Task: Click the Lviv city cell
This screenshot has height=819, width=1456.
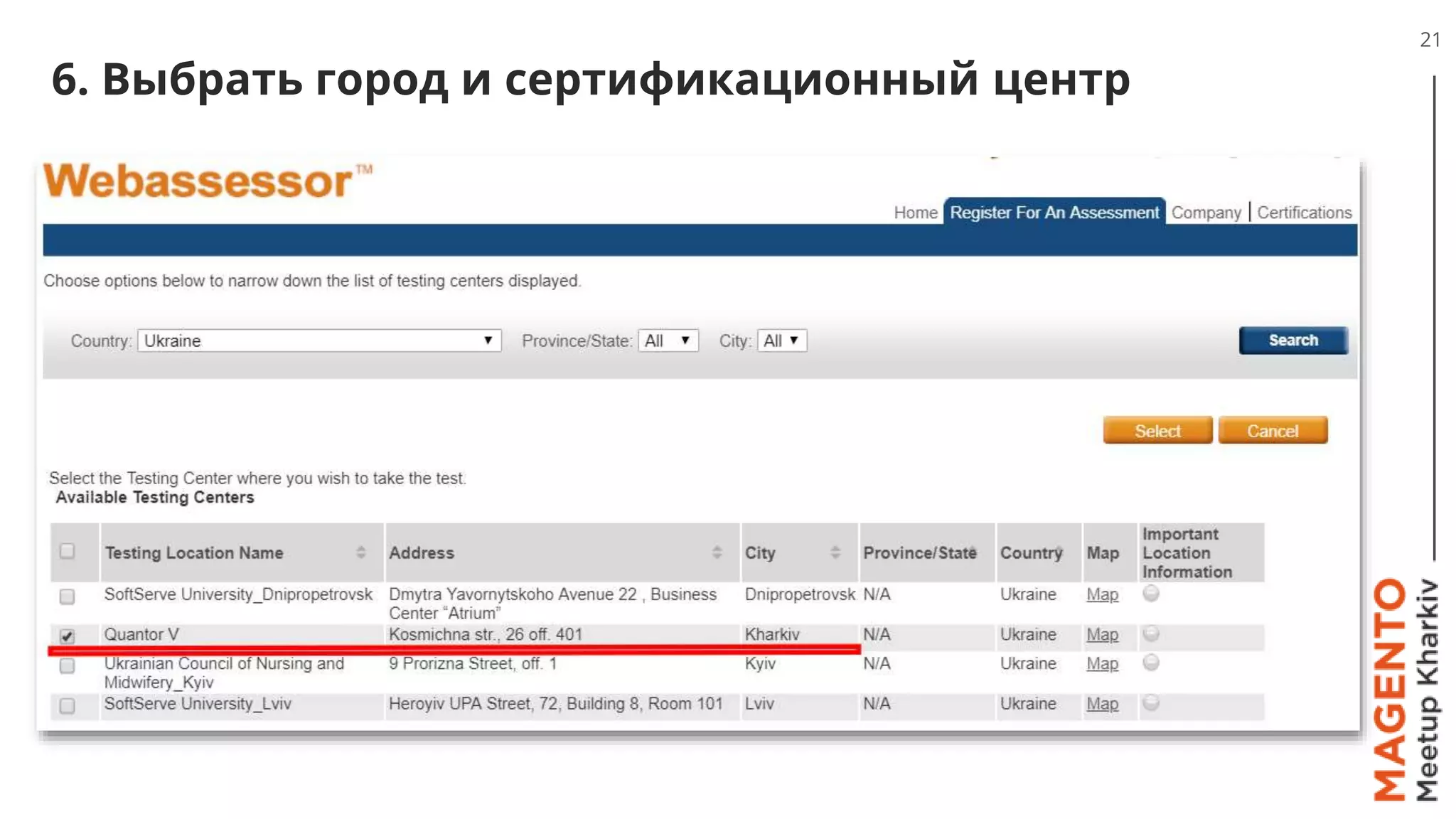Action: click(759, 703)
